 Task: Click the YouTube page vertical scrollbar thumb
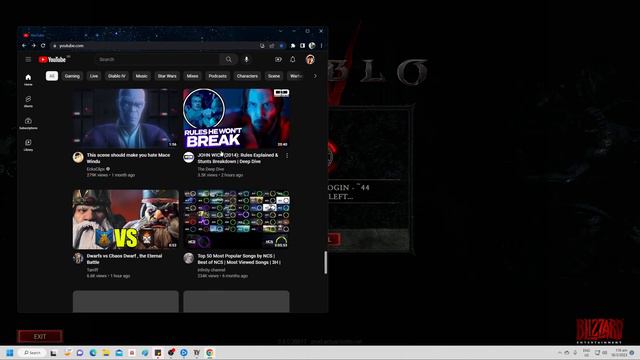coord(325,262)
